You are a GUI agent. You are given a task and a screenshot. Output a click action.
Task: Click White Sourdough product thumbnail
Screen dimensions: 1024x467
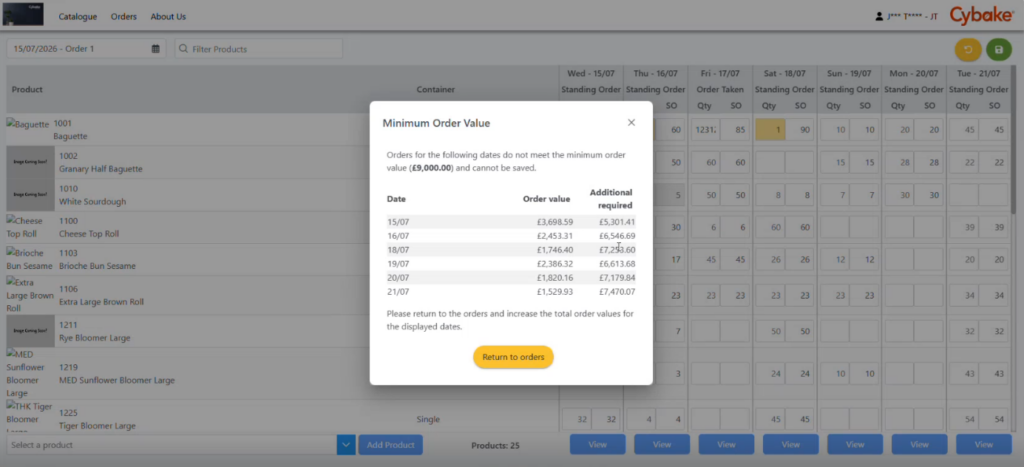(x=31, y=195)
